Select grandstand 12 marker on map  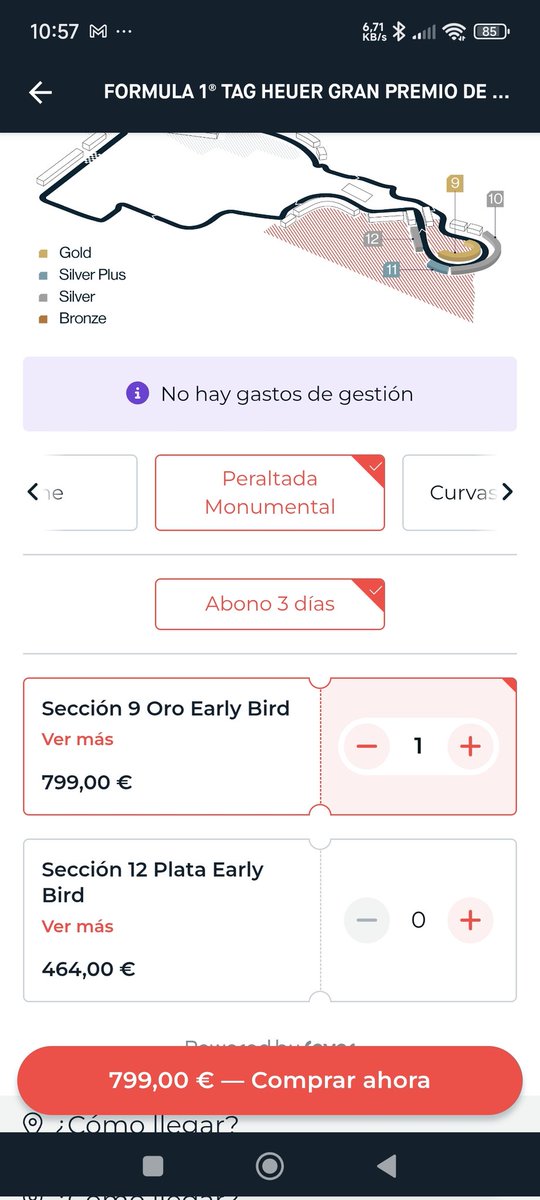(373, 238)
